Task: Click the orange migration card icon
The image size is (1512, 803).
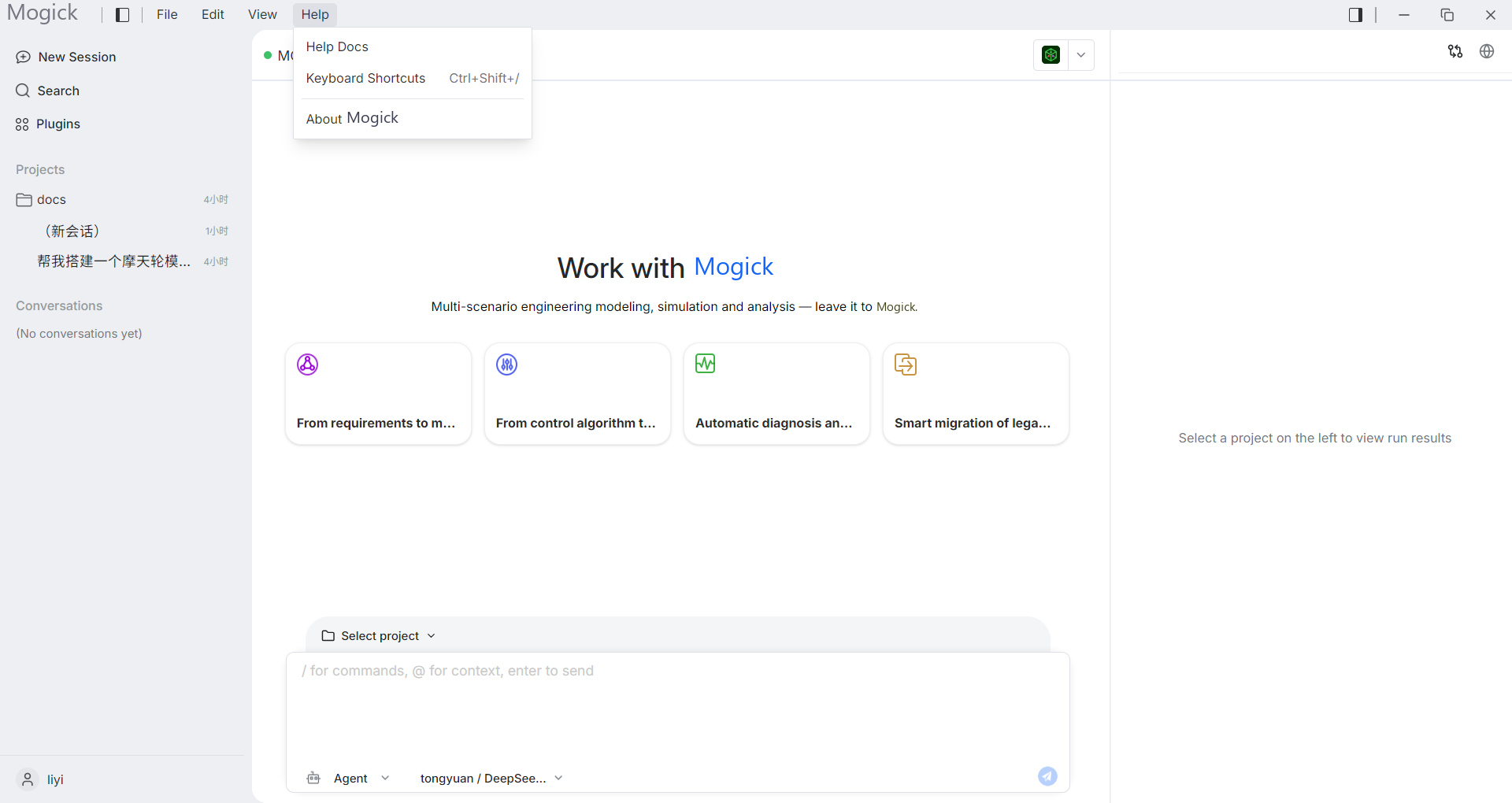Action: [x=906, y=364]
